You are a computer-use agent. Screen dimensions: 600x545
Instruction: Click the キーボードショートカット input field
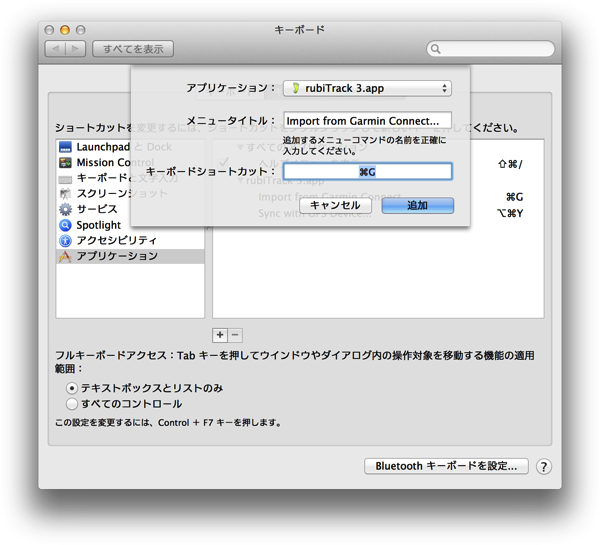(x=367, y=172)
